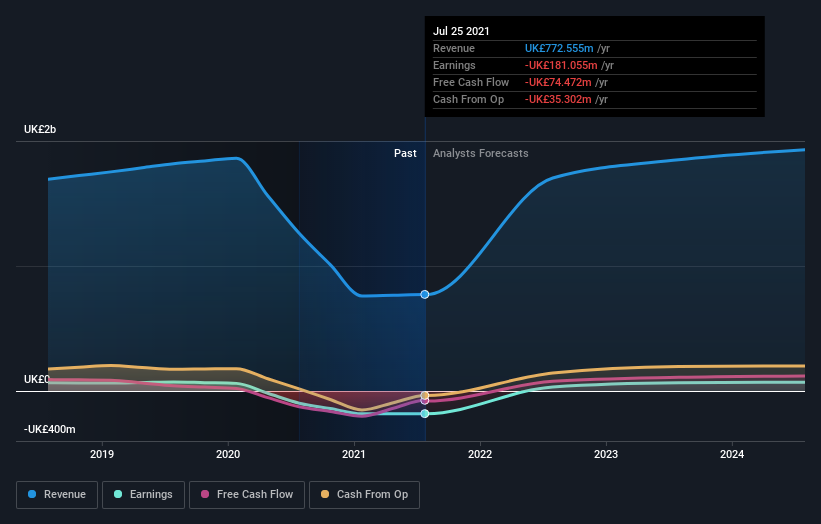Click the -UK£35.302m cash from op value
Viewport: 821px width, 524px height.
pyautogui.click(x=558, y=99)
